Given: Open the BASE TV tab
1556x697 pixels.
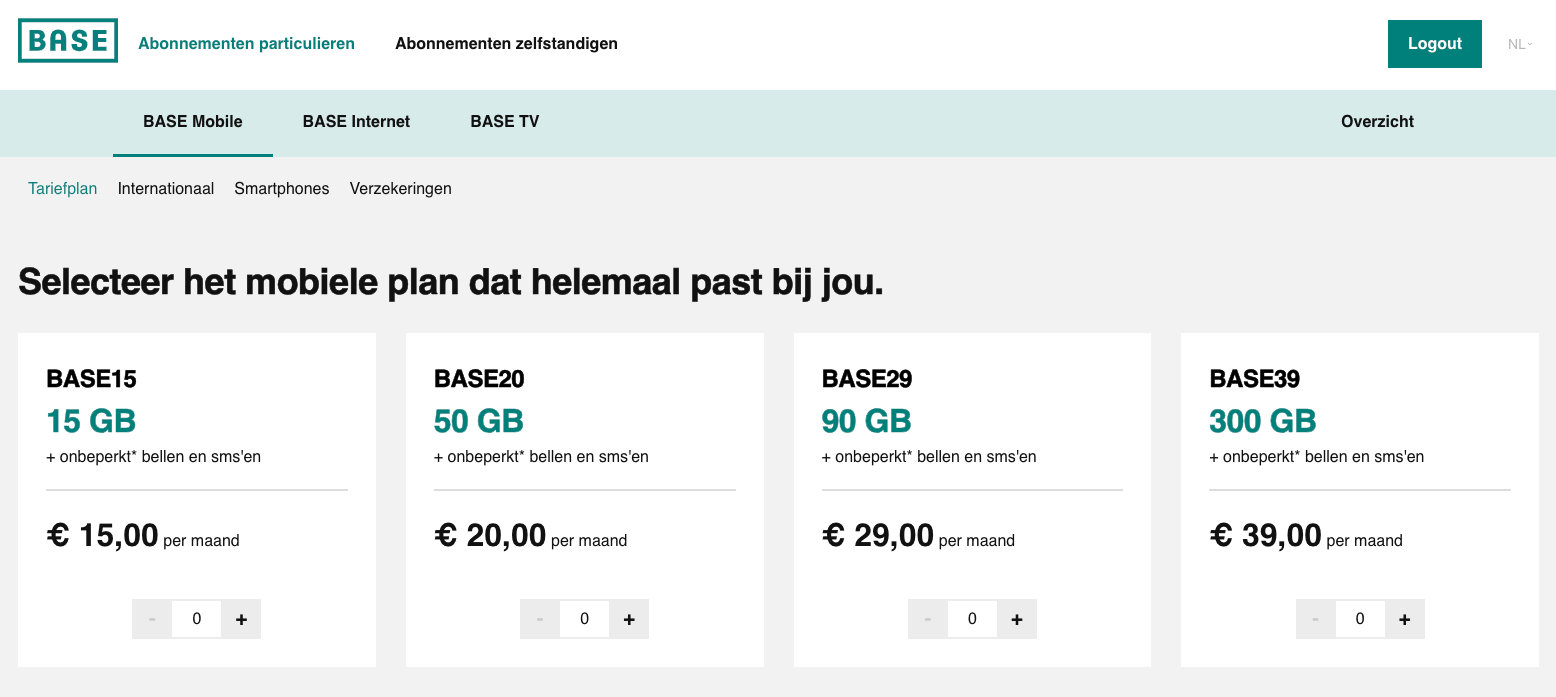Looking at the screenshot, I should [x=505, y=122].
